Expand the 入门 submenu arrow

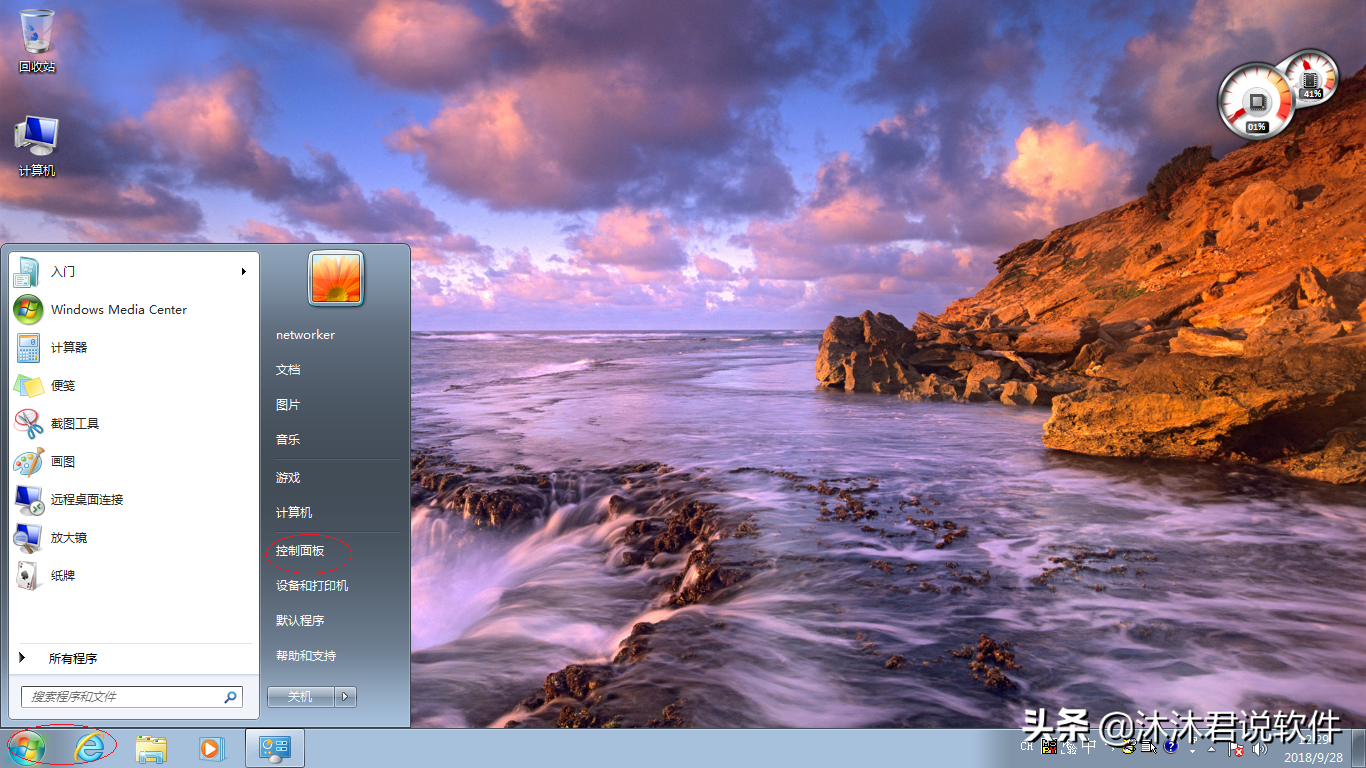pyautogui.click(x=243, y=272)
